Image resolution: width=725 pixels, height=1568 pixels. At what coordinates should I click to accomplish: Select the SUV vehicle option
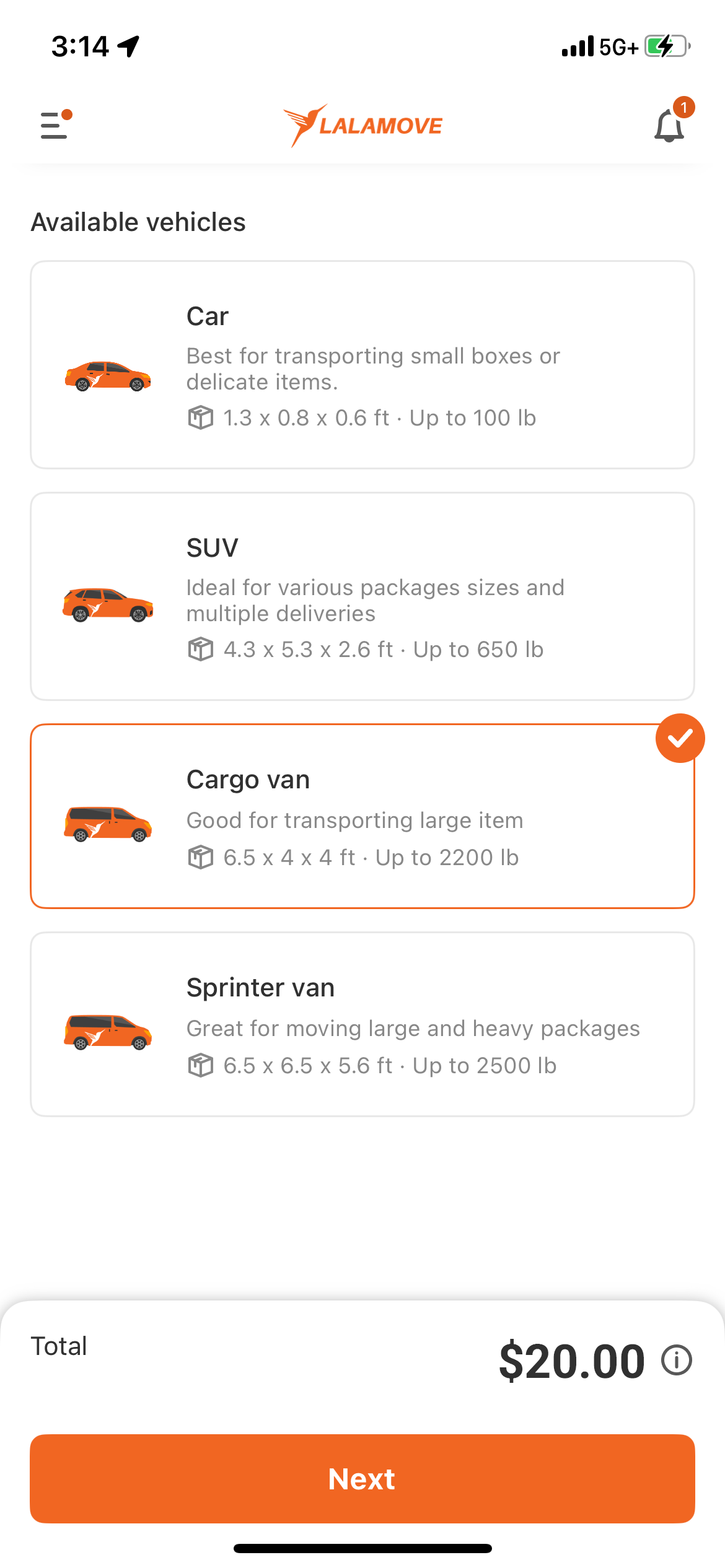coord(362,596)
